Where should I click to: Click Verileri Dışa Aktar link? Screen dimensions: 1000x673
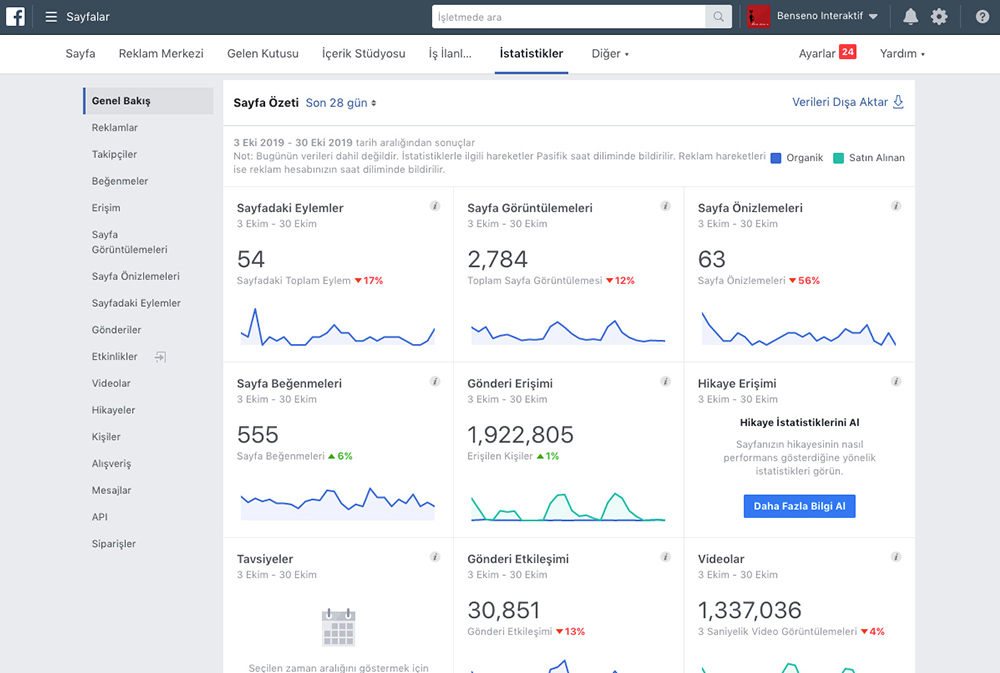[x=840, y=102]
